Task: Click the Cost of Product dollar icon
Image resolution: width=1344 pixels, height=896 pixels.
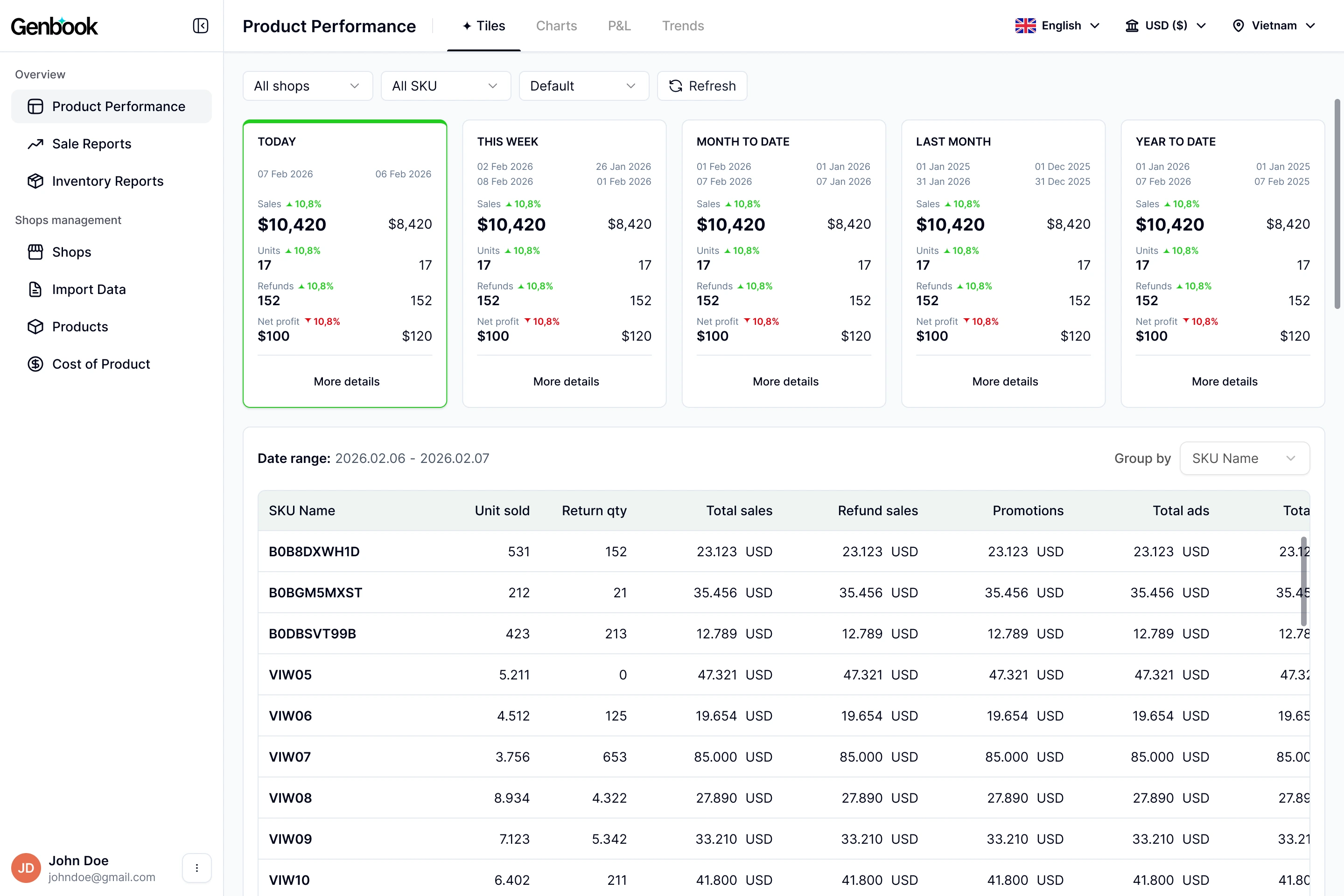Action: coord(35,364)
